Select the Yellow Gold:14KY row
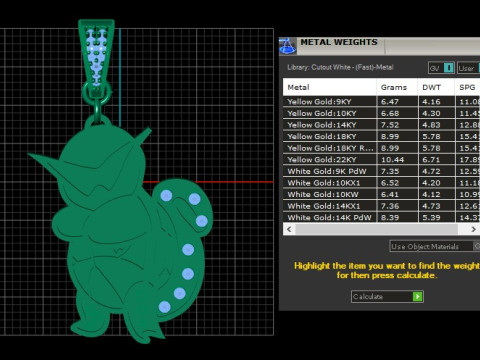Image resolution: width=480 pixels, height=360 pixels. click(x=381, y=125)
